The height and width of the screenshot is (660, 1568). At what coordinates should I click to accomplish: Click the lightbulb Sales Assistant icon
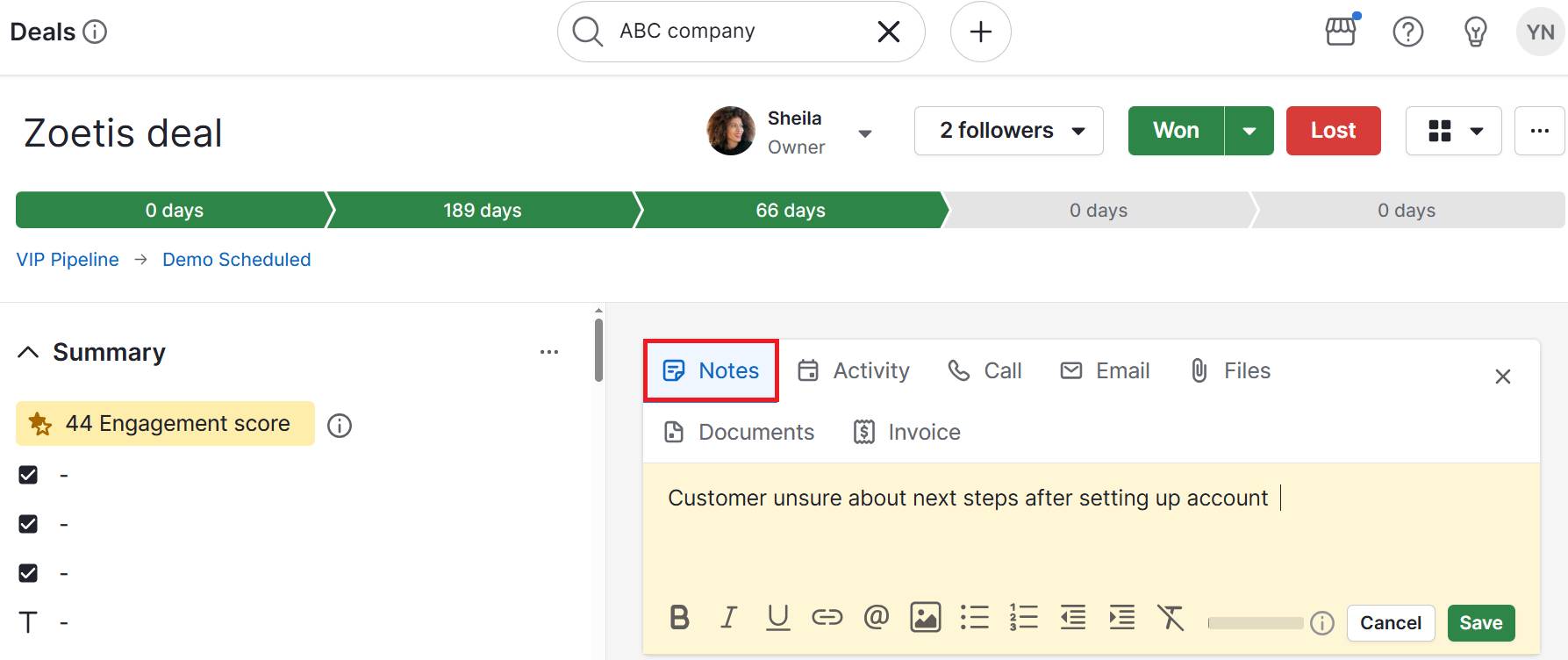pos(1476,32)
